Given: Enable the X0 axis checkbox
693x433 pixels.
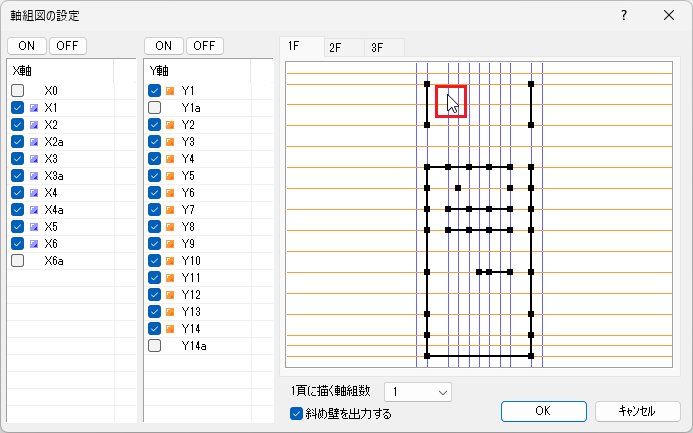Looking at the screenshot, I should point(18,91).
